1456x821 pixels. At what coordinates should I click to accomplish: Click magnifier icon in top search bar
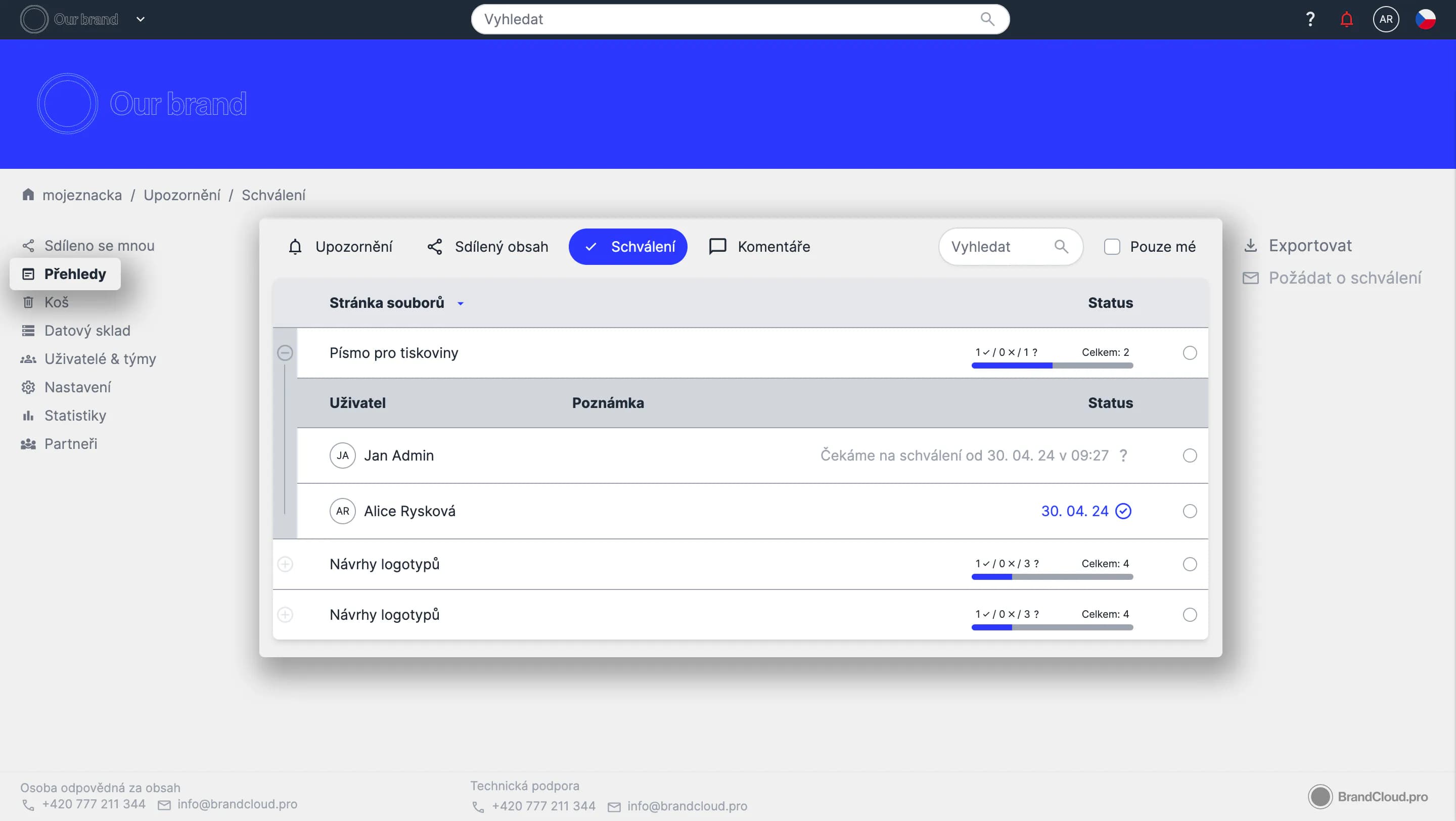click(987, 19)
